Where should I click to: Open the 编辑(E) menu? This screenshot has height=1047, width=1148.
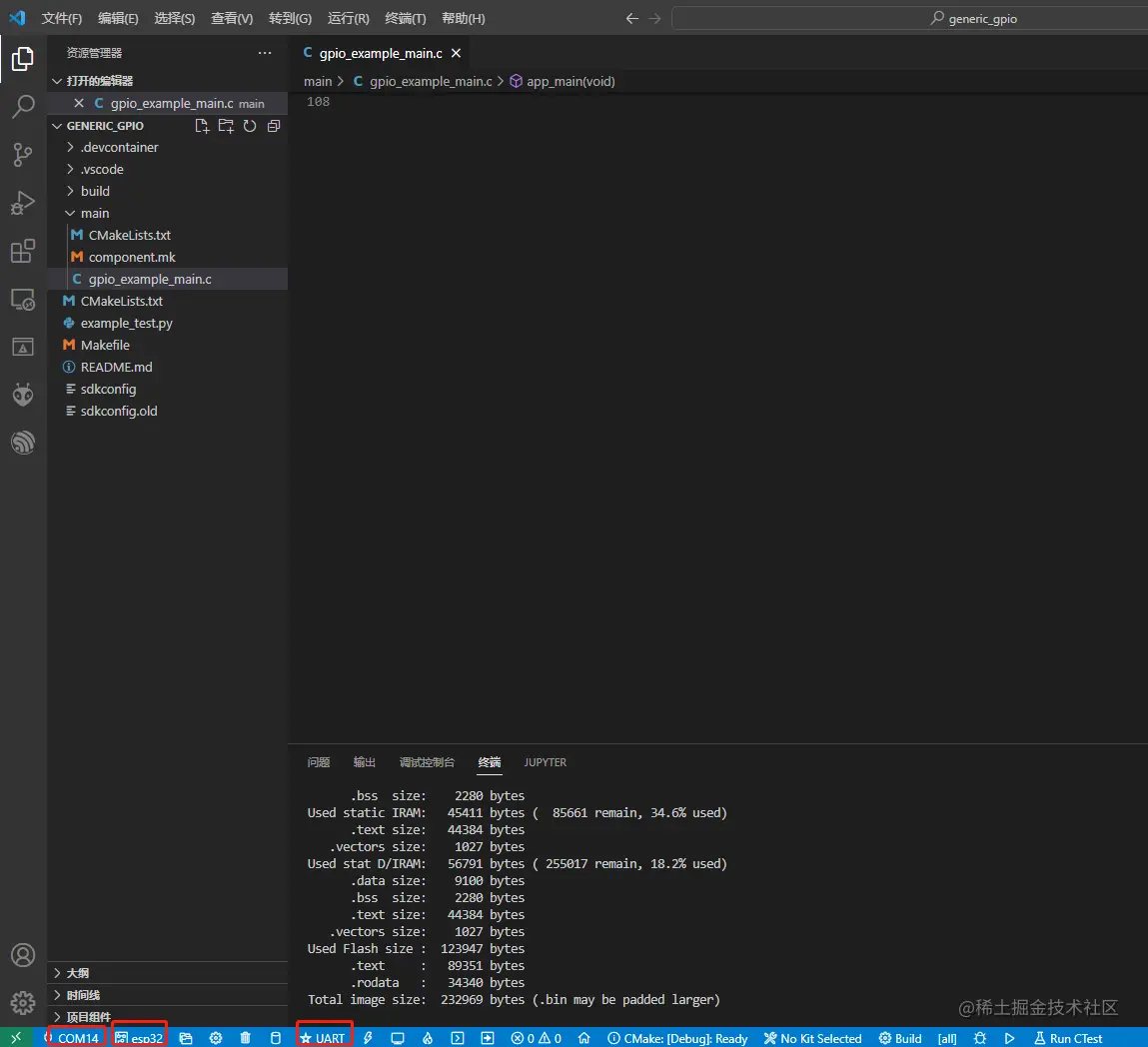pyautogui.click(x=118, y=18)
